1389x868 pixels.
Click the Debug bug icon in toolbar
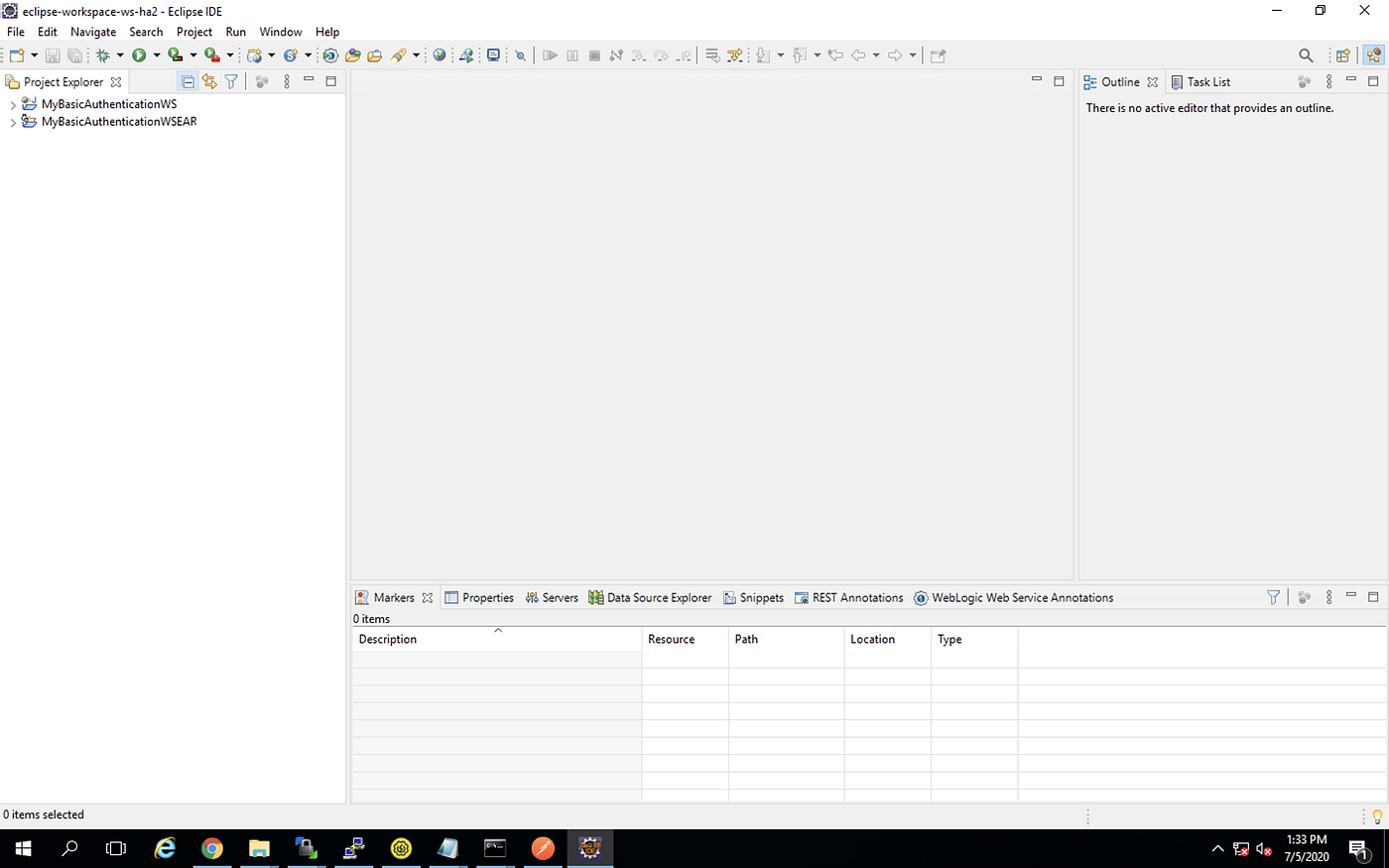click(102, 56)
